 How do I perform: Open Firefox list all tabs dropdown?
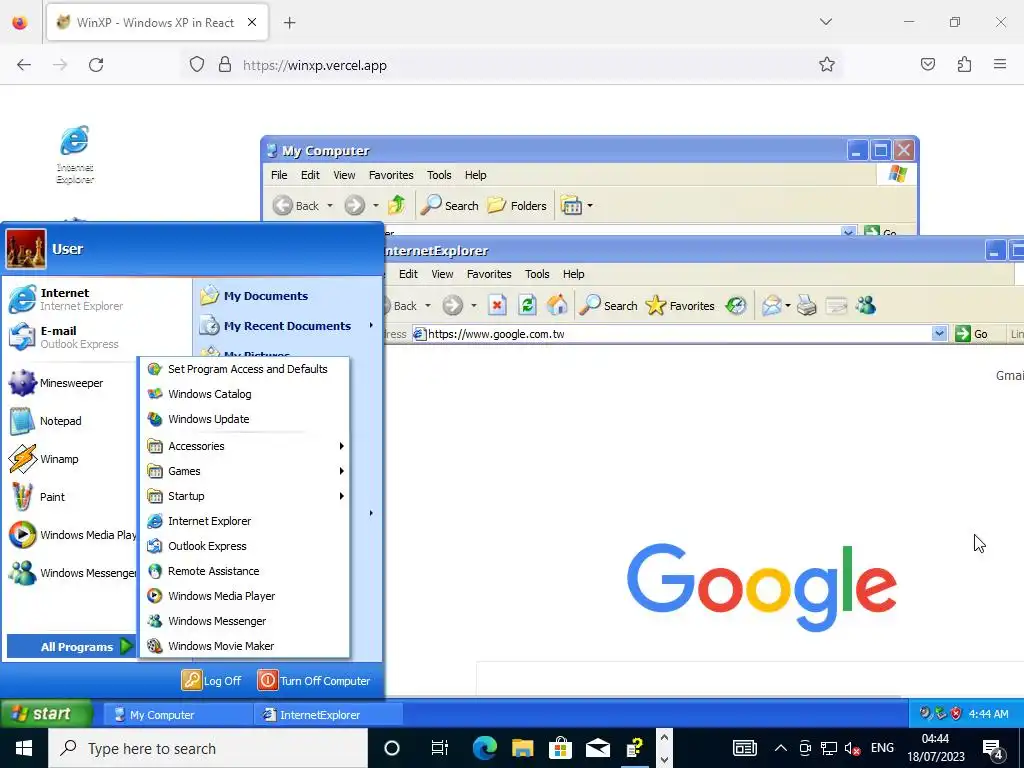pos(825,22)
